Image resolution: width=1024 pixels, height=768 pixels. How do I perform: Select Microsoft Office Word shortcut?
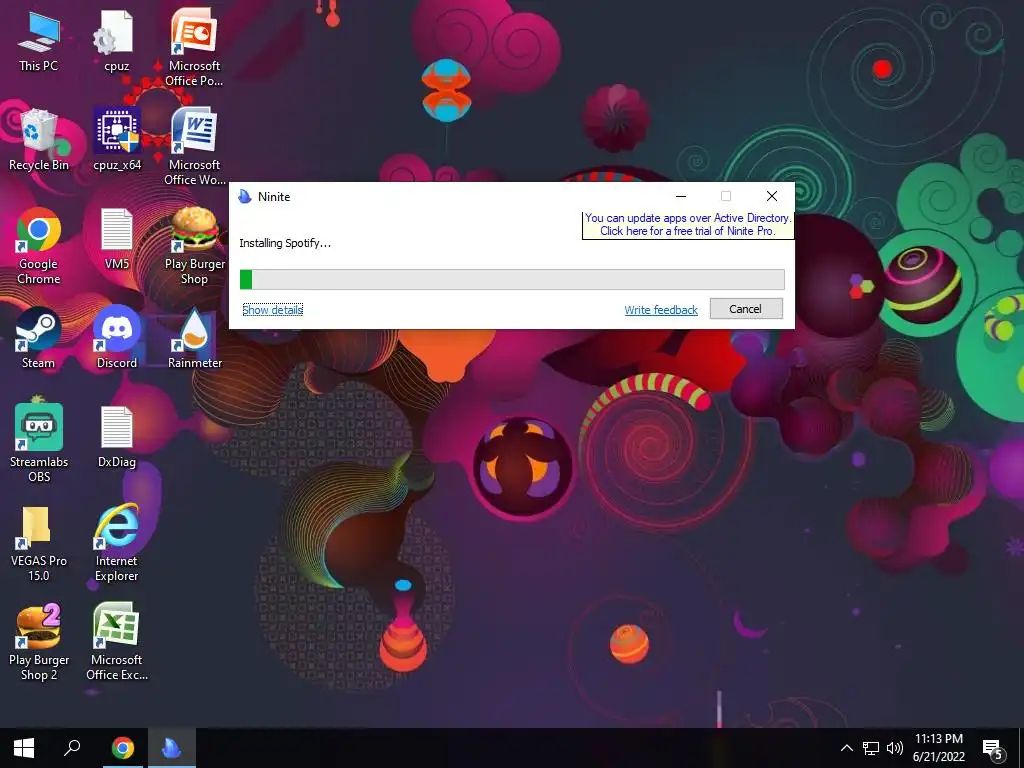point(194,147)
